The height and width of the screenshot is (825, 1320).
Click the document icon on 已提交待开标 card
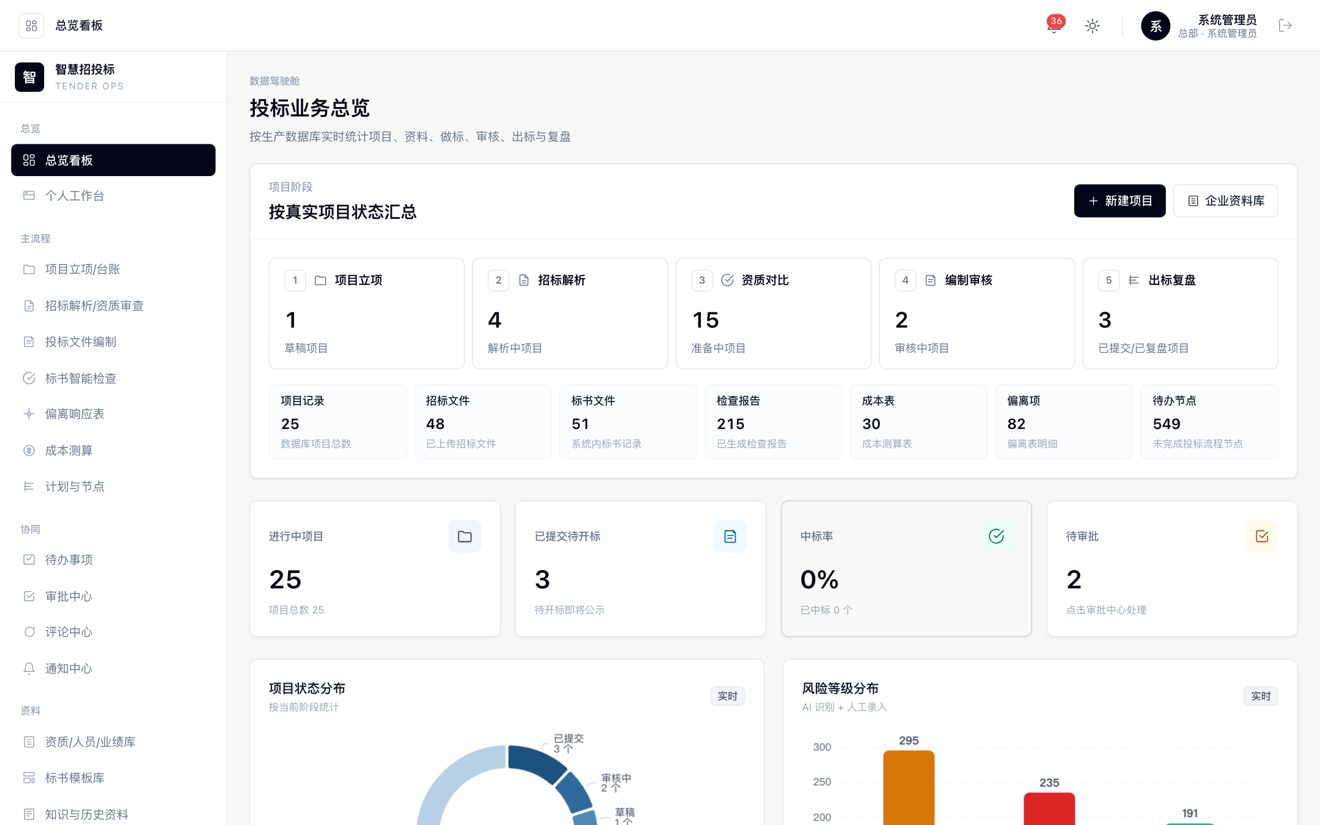click(x=730, y=537)
